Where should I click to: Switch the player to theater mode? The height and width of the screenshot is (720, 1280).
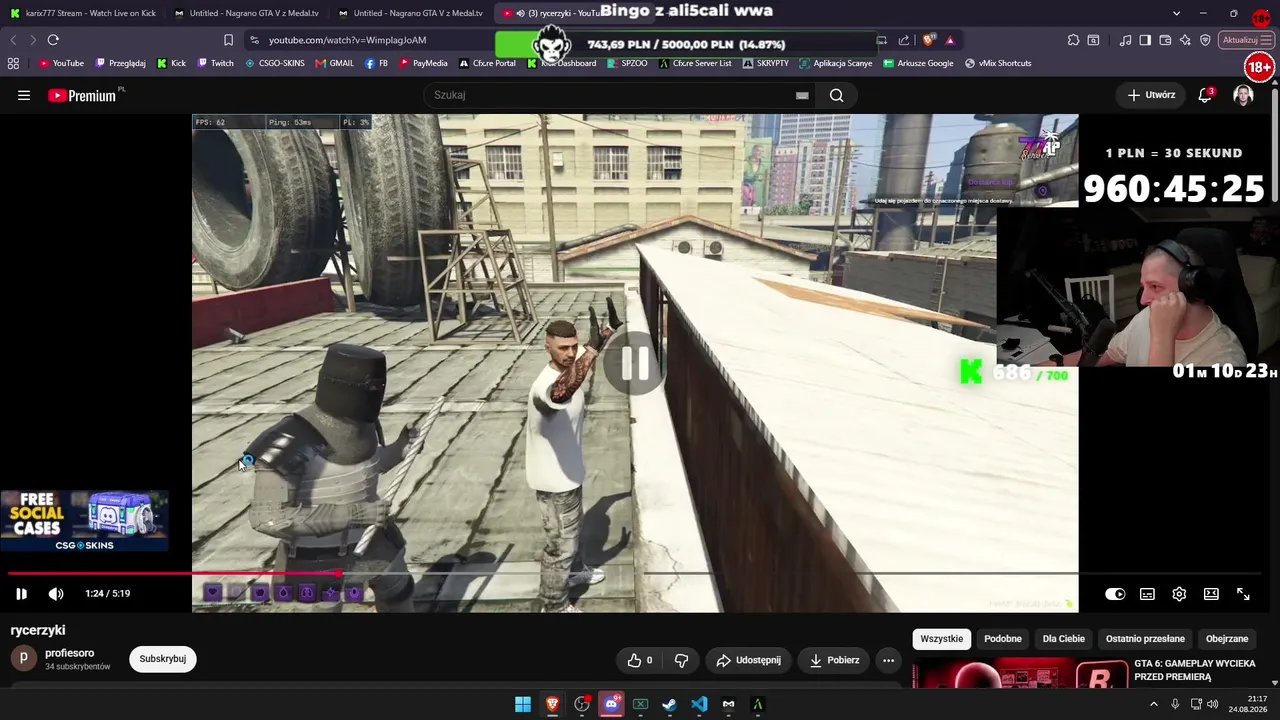click(1211, 594)
